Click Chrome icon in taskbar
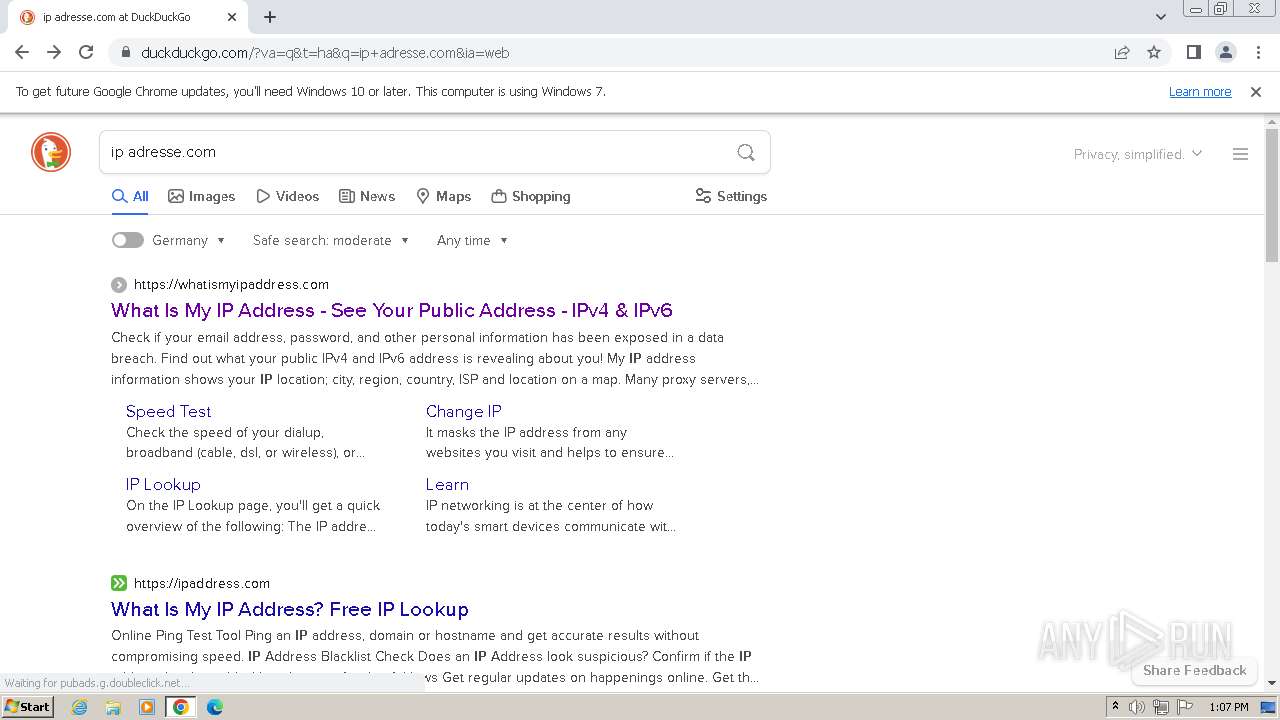1280x720 pixels. [x=181, y=707]
